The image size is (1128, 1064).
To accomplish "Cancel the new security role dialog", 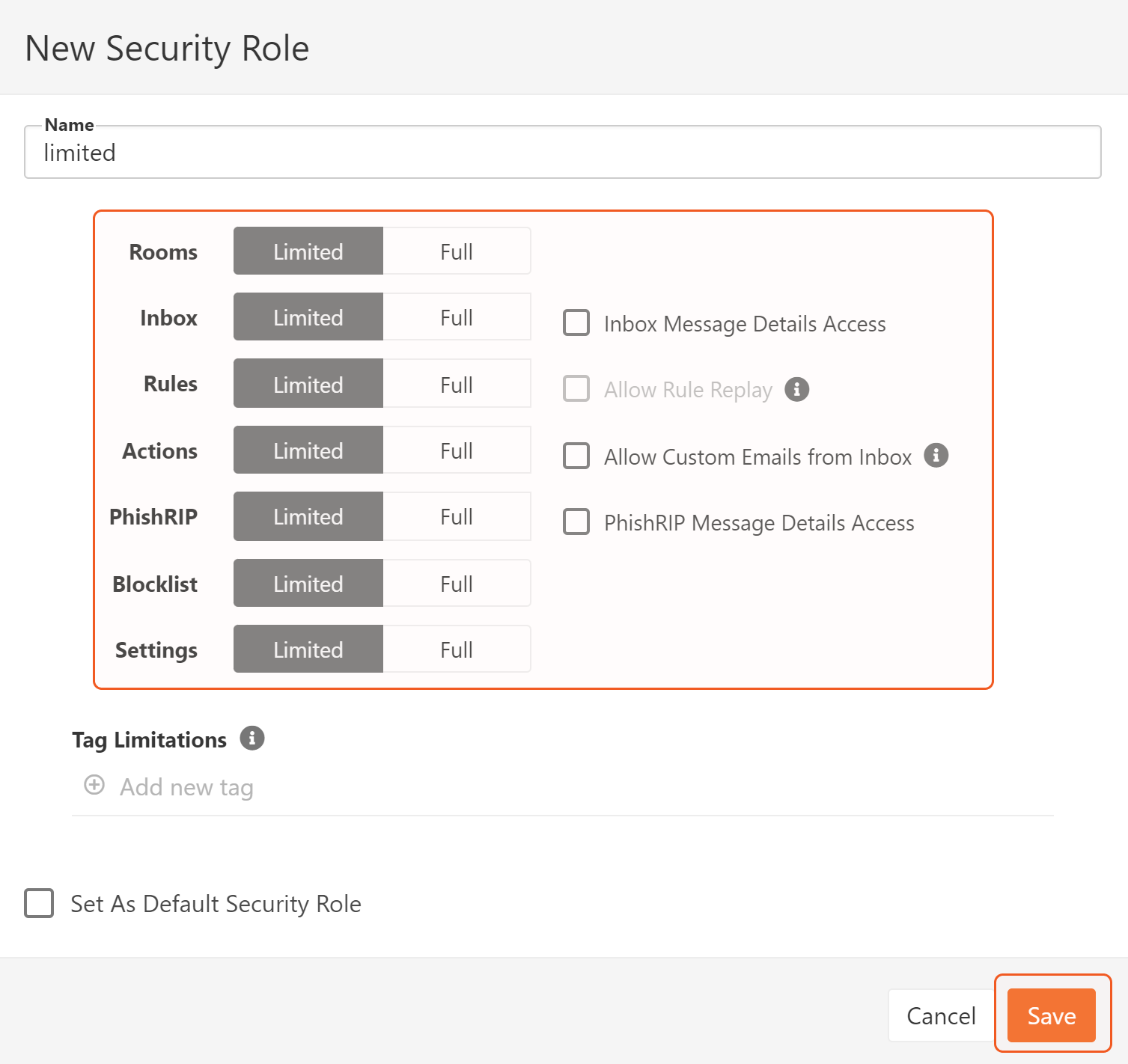I will click(940, 1015).
